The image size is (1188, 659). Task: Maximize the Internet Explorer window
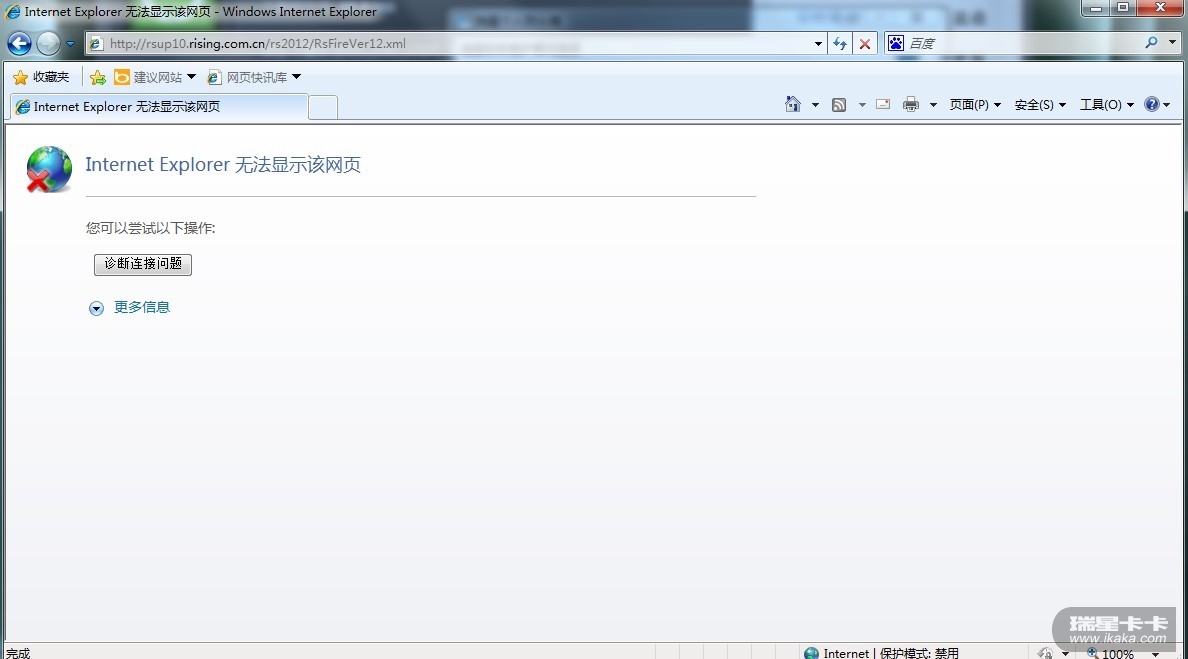click(x=1123, y=8)
